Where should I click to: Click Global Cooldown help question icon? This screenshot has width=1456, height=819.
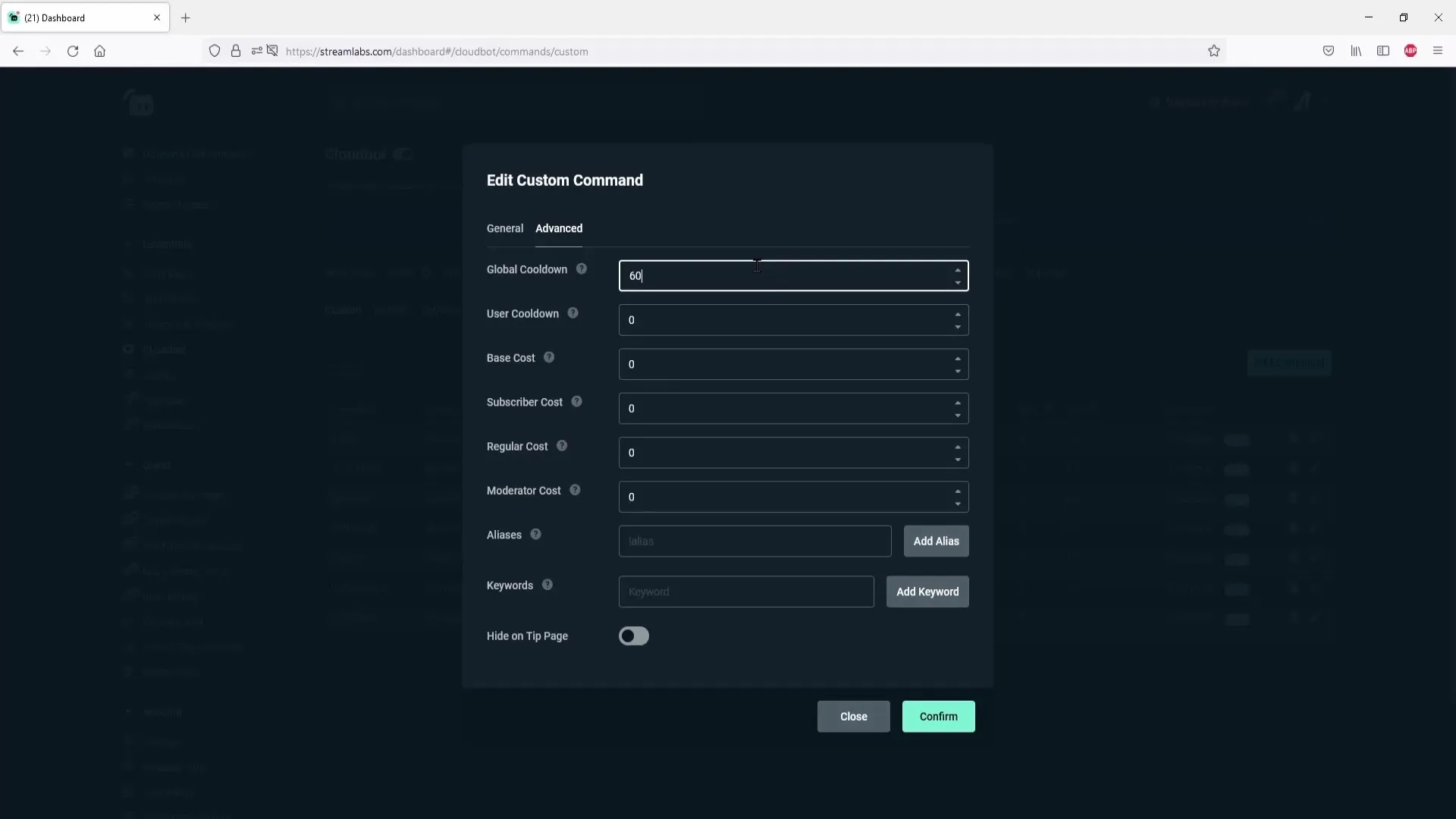(x=582, y=269)
